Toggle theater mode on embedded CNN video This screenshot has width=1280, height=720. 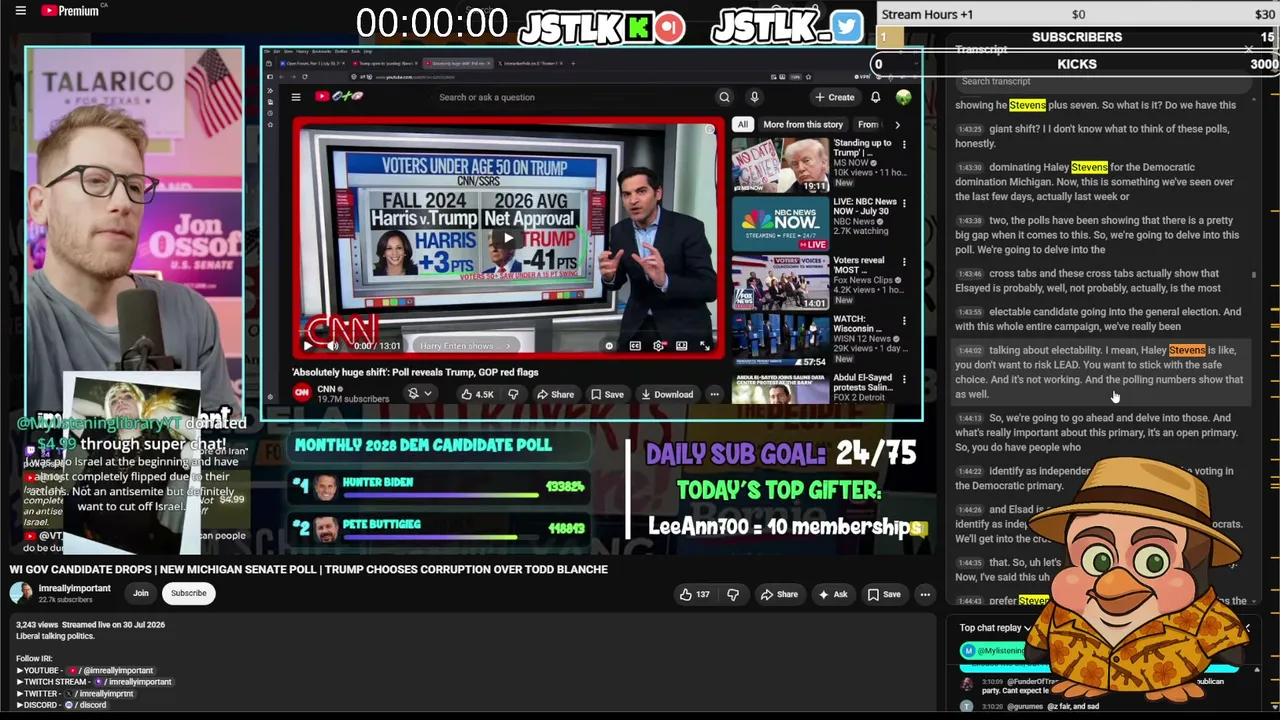click(681, 346)
